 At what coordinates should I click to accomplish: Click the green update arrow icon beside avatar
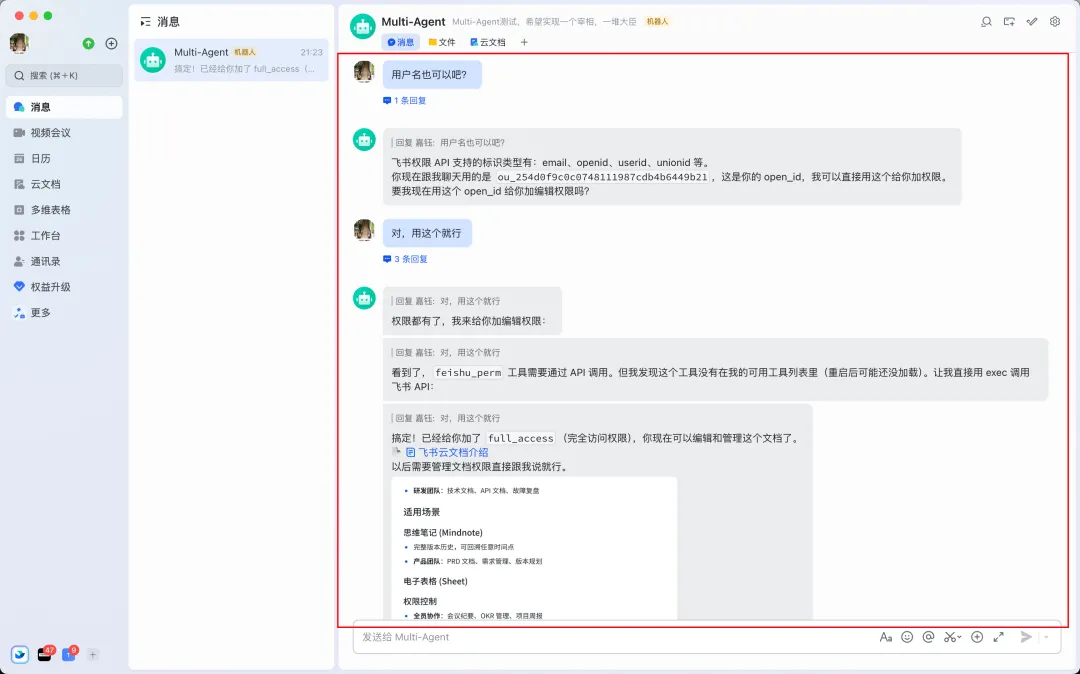pyautogui.click(x=88, y=43)
